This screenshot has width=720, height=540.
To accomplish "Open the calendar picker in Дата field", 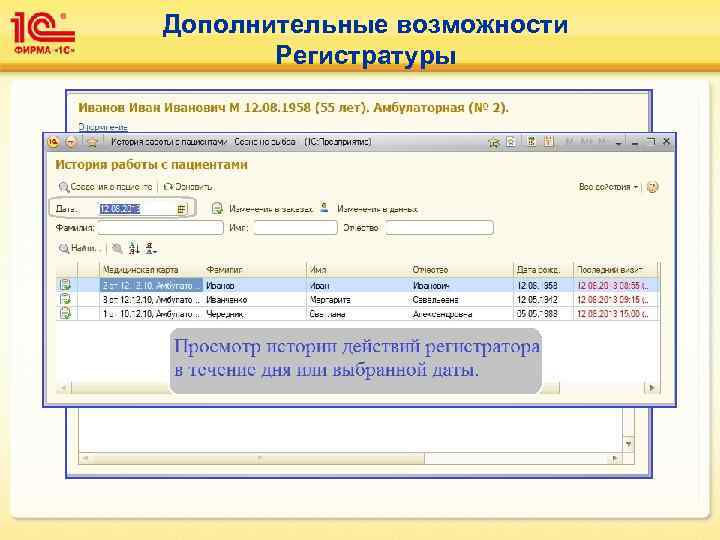I will point(182,209).
